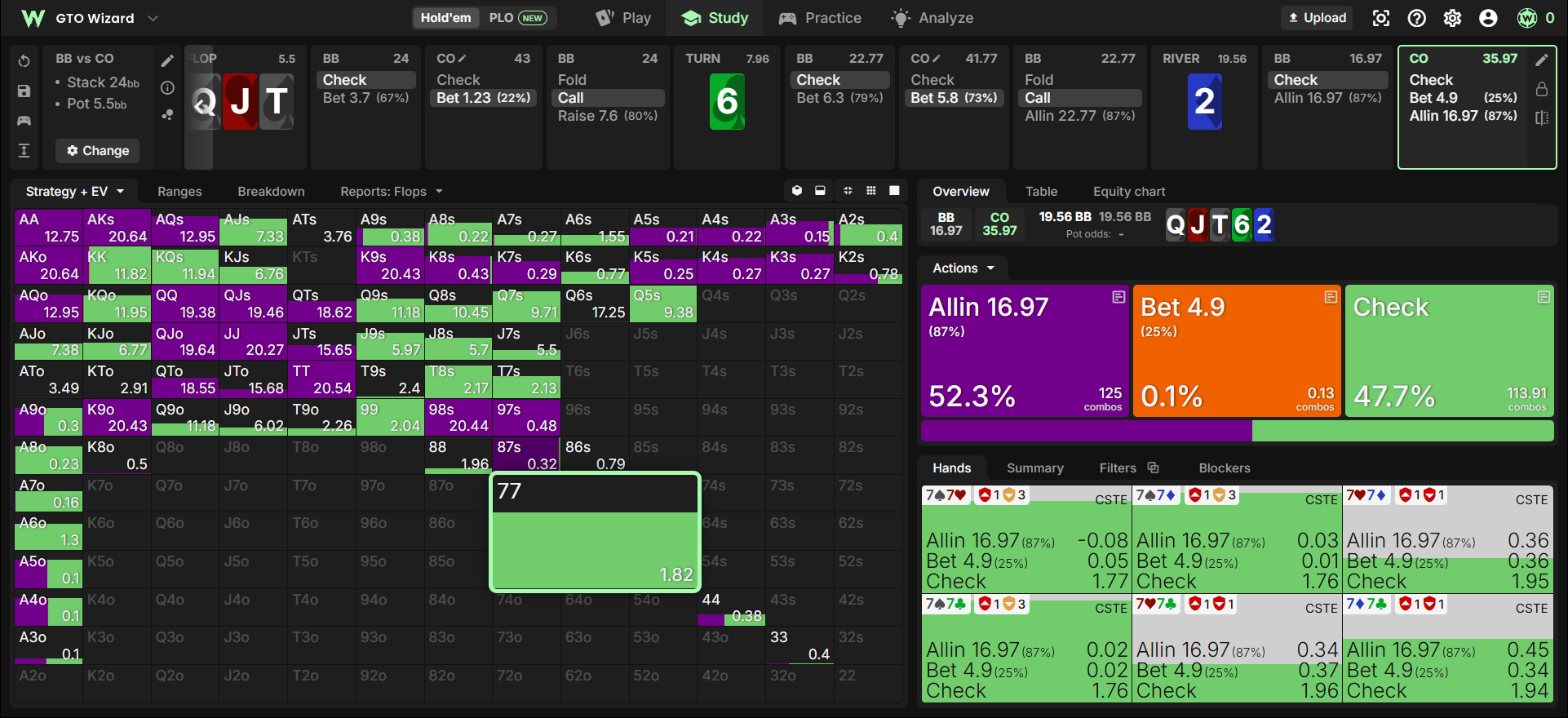Select the Hold'em game toggle
Viewport: 1568px width, 718px height.
[x=445, y=18]
